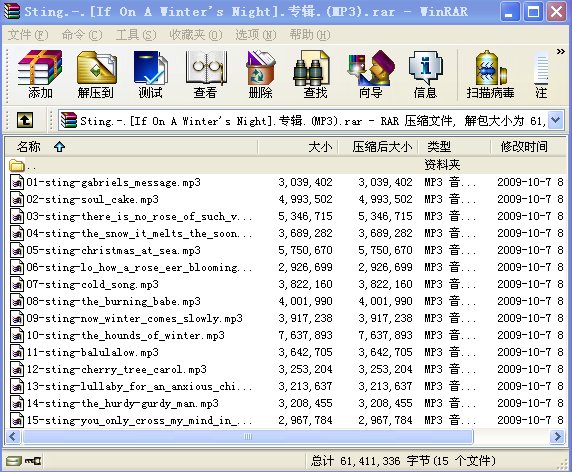Sort by 压缩后大小 column header

(378, 147)
